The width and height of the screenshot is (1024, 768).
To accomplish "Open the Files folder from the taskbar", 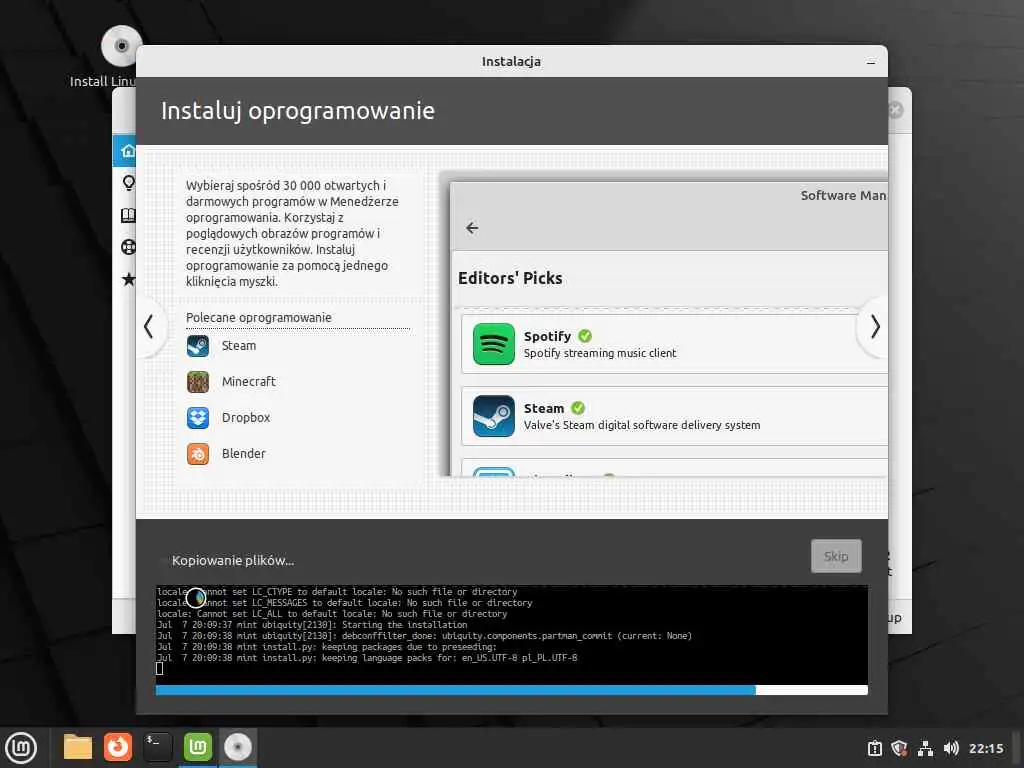I will [x=78, y=747].
